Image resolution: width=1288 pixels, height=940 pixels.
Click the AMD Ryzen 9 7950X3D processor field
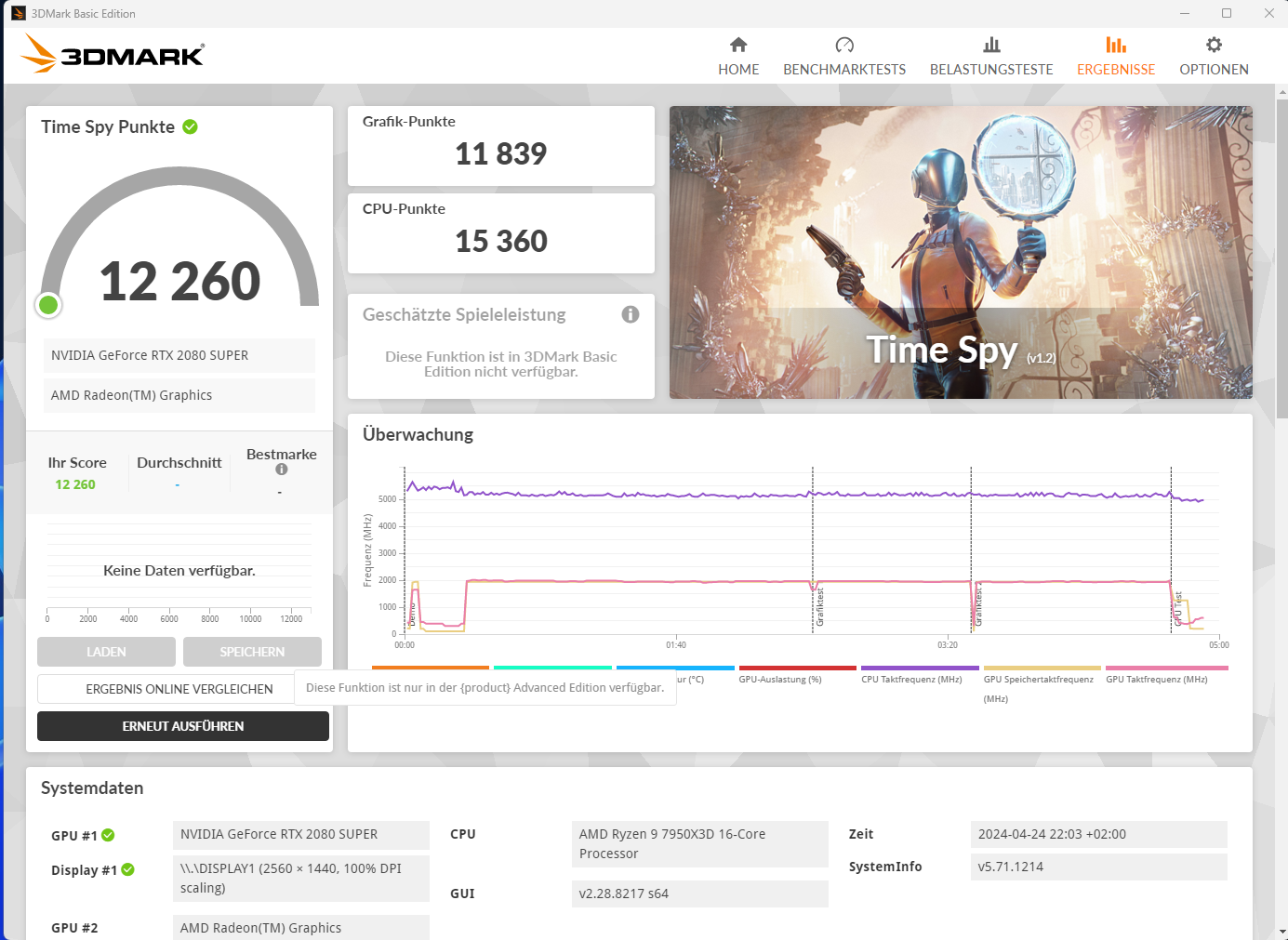699,844
